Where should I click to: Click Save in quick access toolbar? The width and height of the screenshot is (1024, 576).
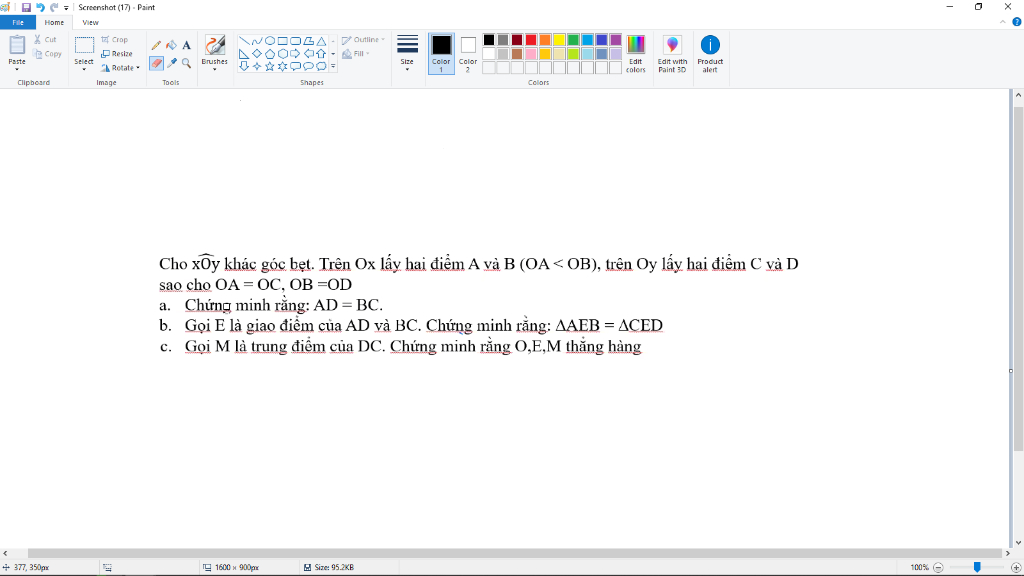[26, 7]
